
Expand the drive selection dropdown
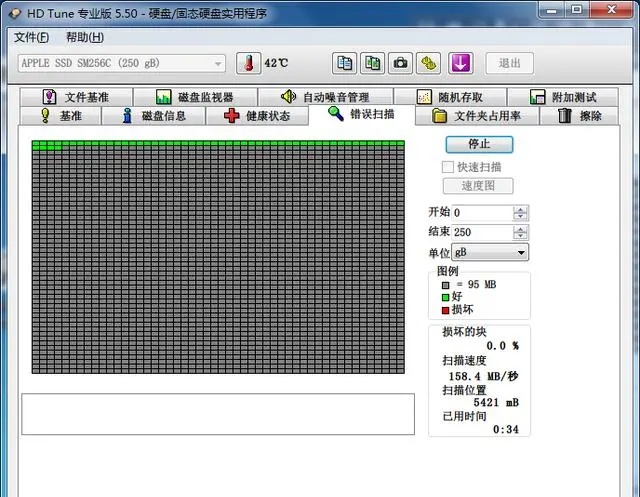coord(218,63)
